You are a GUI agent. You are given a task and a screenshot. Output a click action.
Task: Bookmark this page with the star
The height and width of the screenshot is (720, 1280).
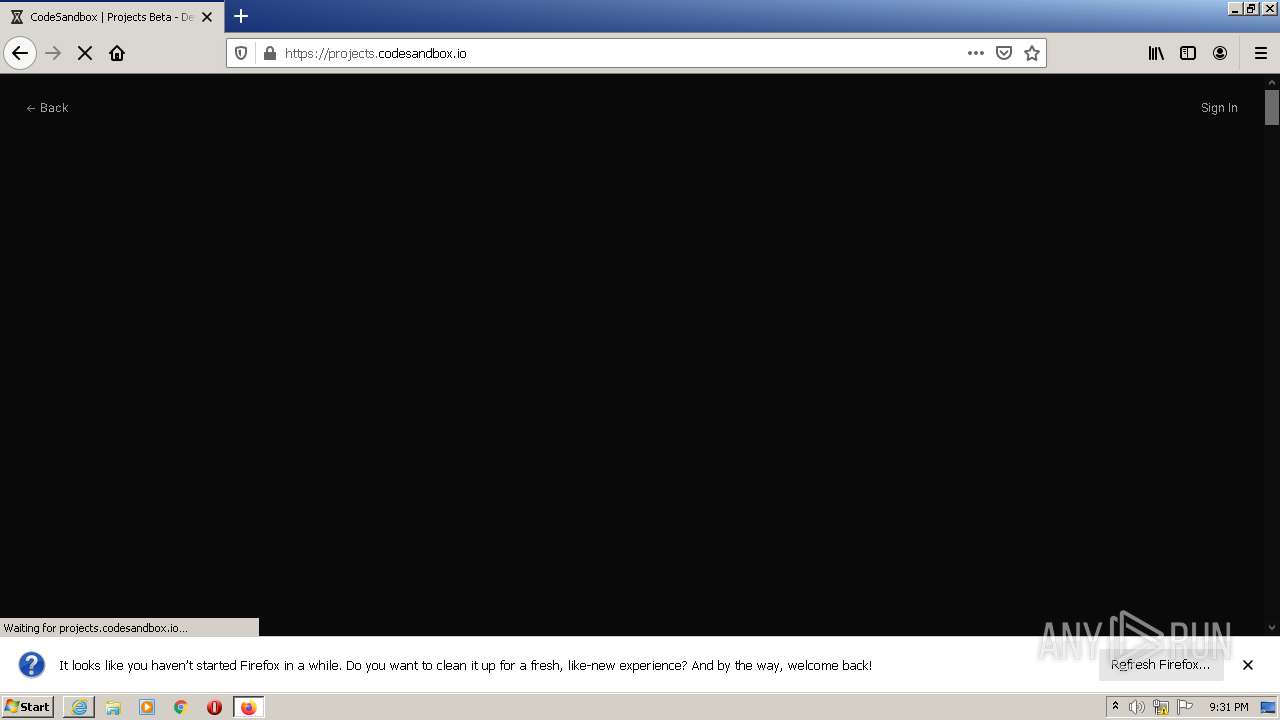pos(1032,53)
